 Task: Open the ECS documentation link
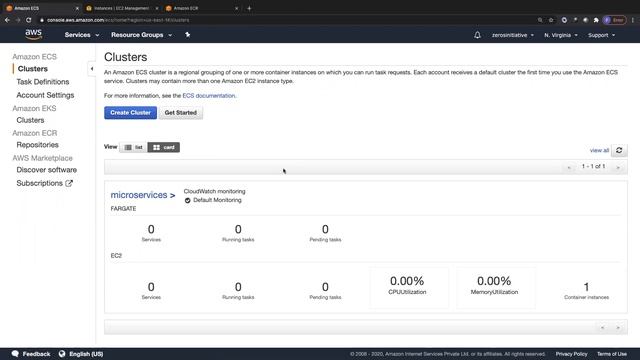pyautogui.click(x=209, y=96)
